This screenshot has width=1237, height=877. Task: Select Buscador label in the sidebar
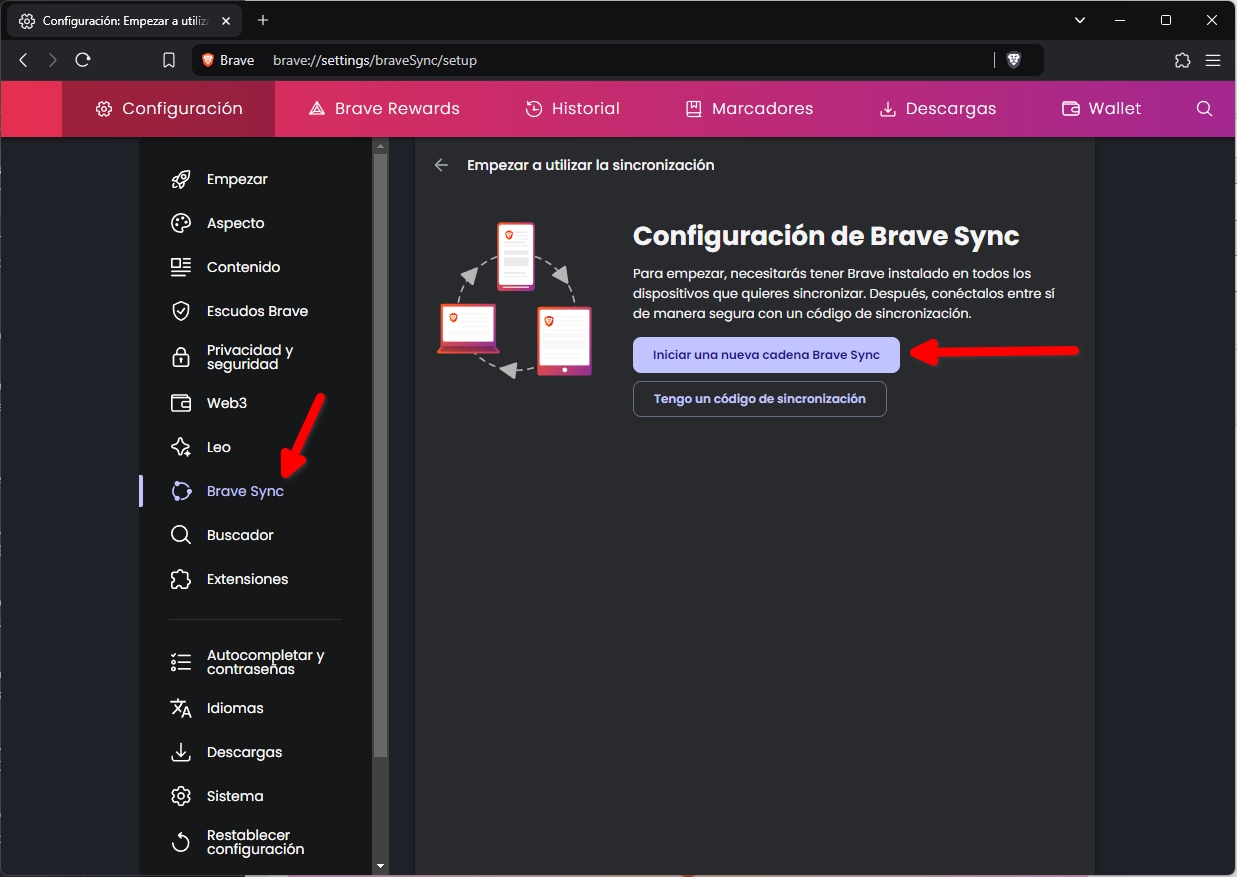pos(240,535)
